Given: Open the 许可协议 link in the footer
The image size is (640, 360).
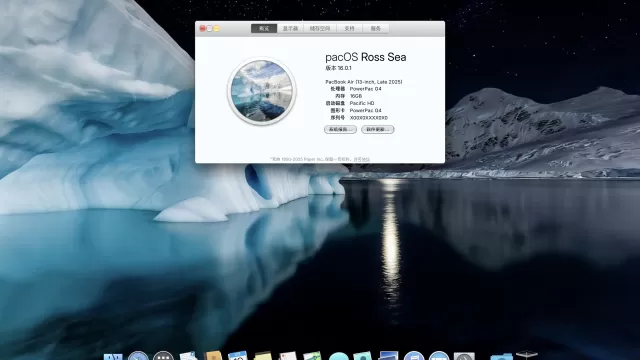Looking at the screenshot, I should [362, 159].
